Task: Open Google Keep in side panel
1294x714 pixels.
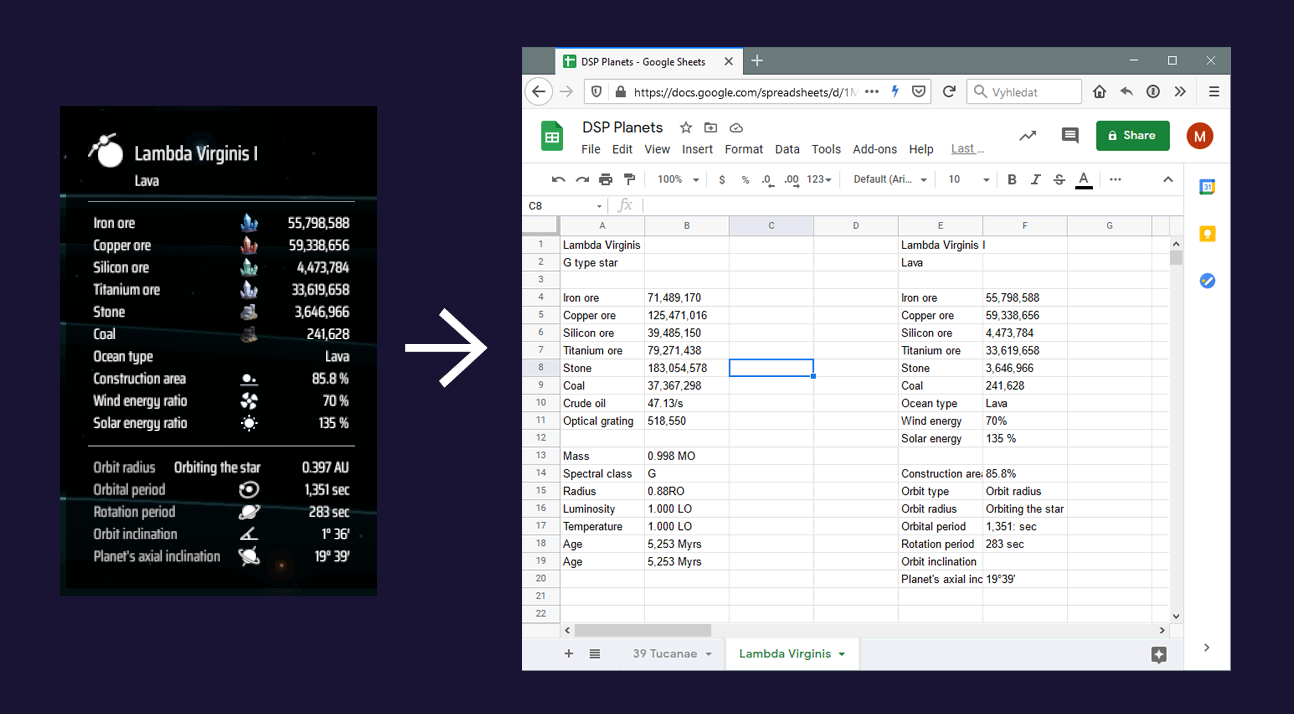Action: point(1207,234)
